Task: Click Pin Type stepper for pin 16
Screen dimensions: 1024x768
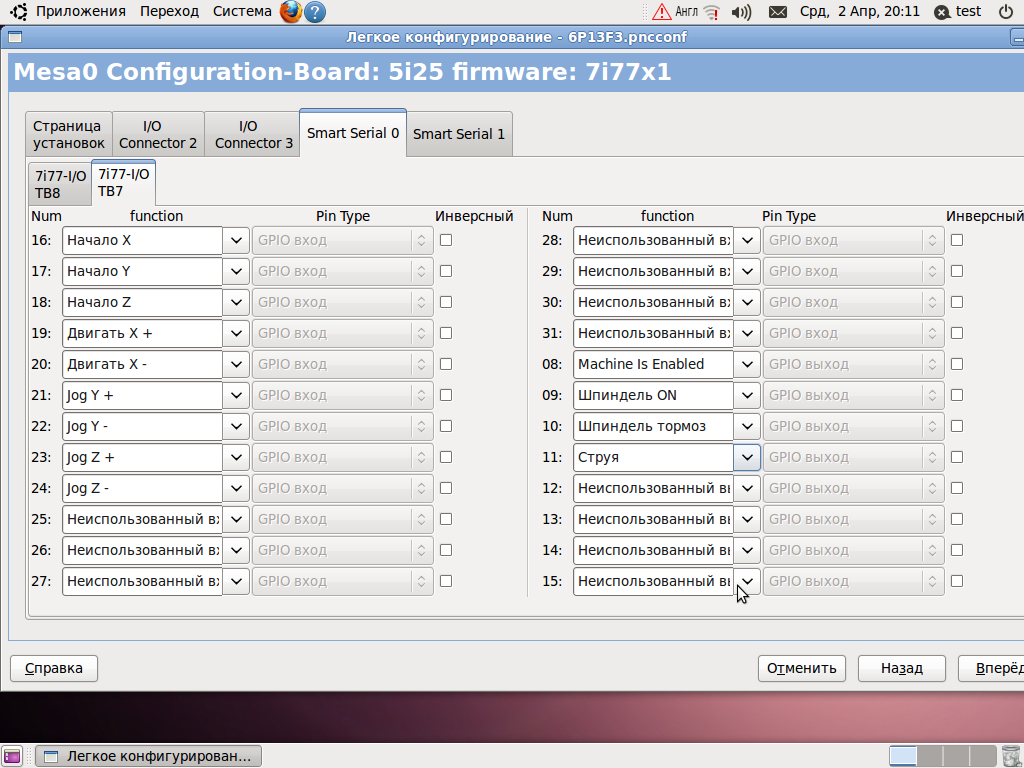Action: coord(421,240)
